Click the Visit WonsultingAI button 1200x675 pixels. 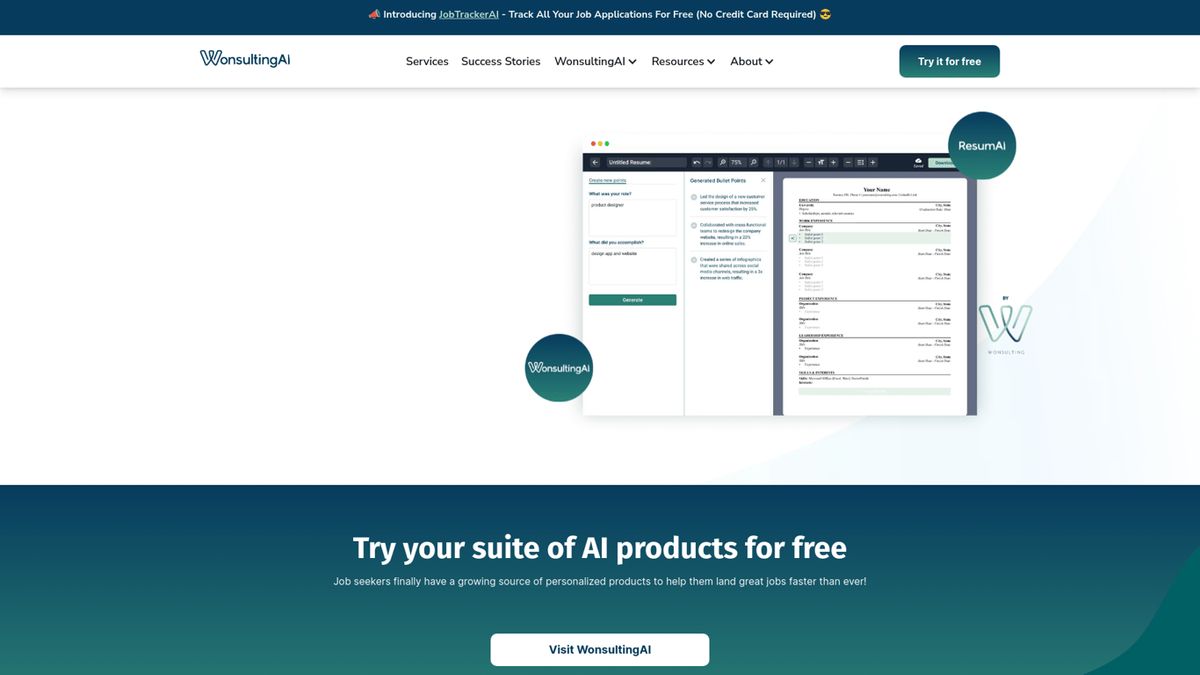click(x=599, y=649)
